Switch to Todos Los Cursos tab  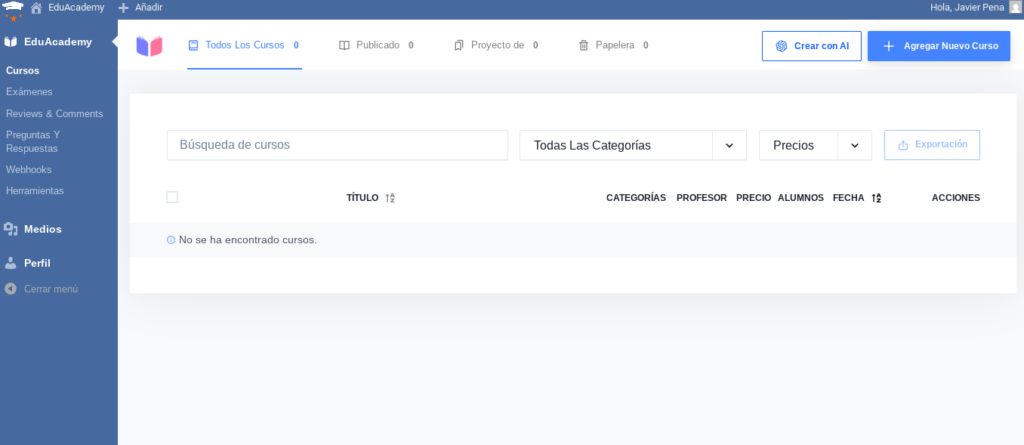[245, 46]
